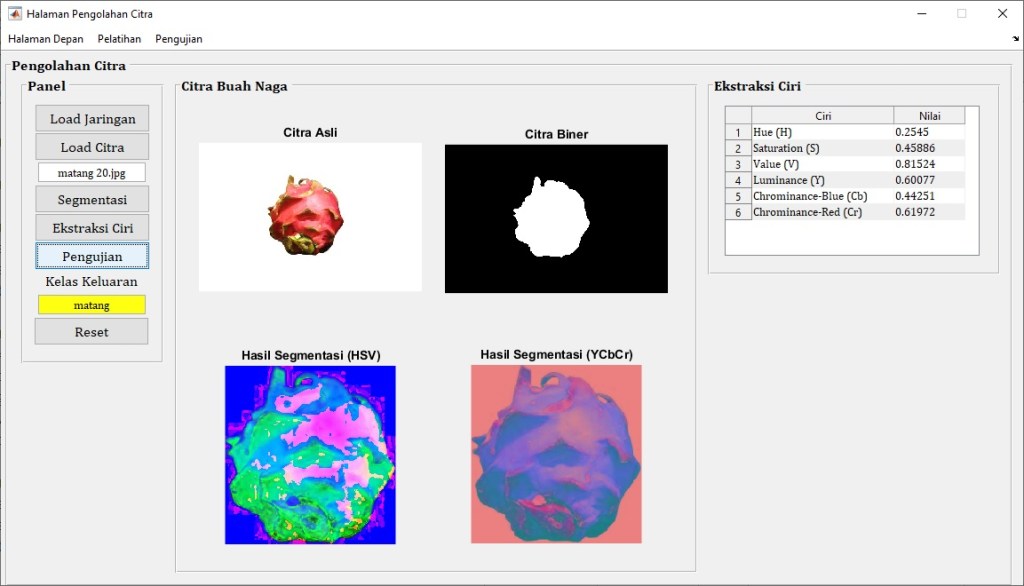Click the Pengujian button in Panel
This screenshot has height=586, width=1024.
tap(92, 256)
